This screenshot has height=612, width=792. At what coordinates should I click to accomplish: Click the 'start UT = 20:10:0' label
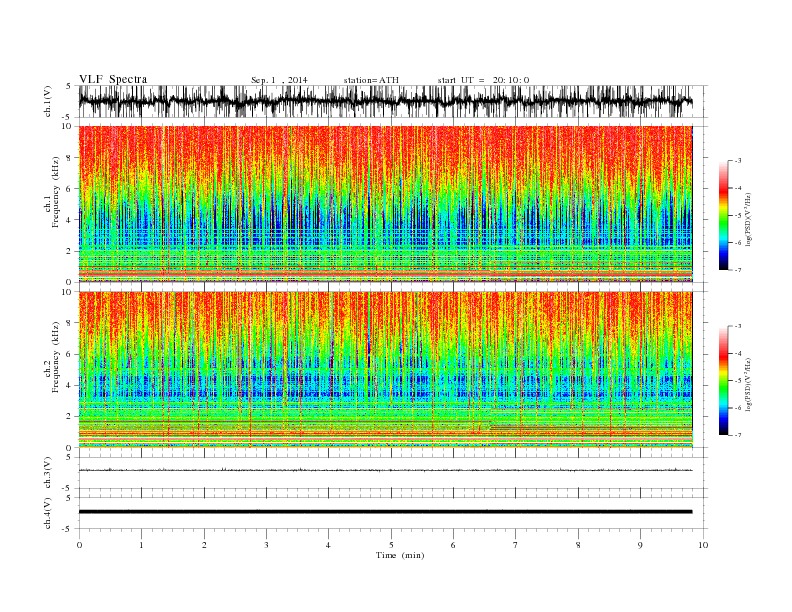(483, 80)
